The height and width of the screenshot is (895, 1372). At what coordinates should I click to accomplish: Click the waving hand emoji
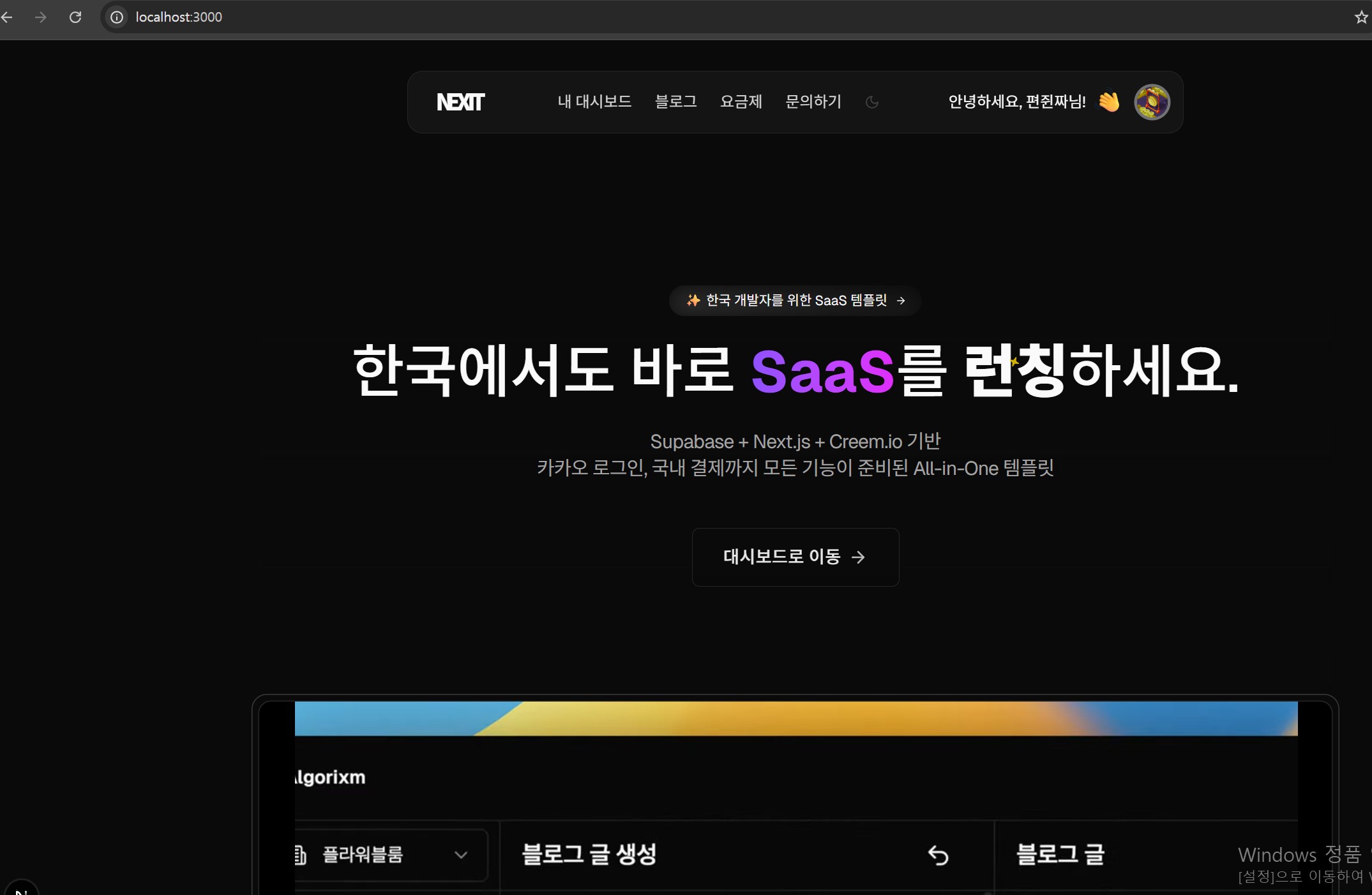pos(1109,102)
